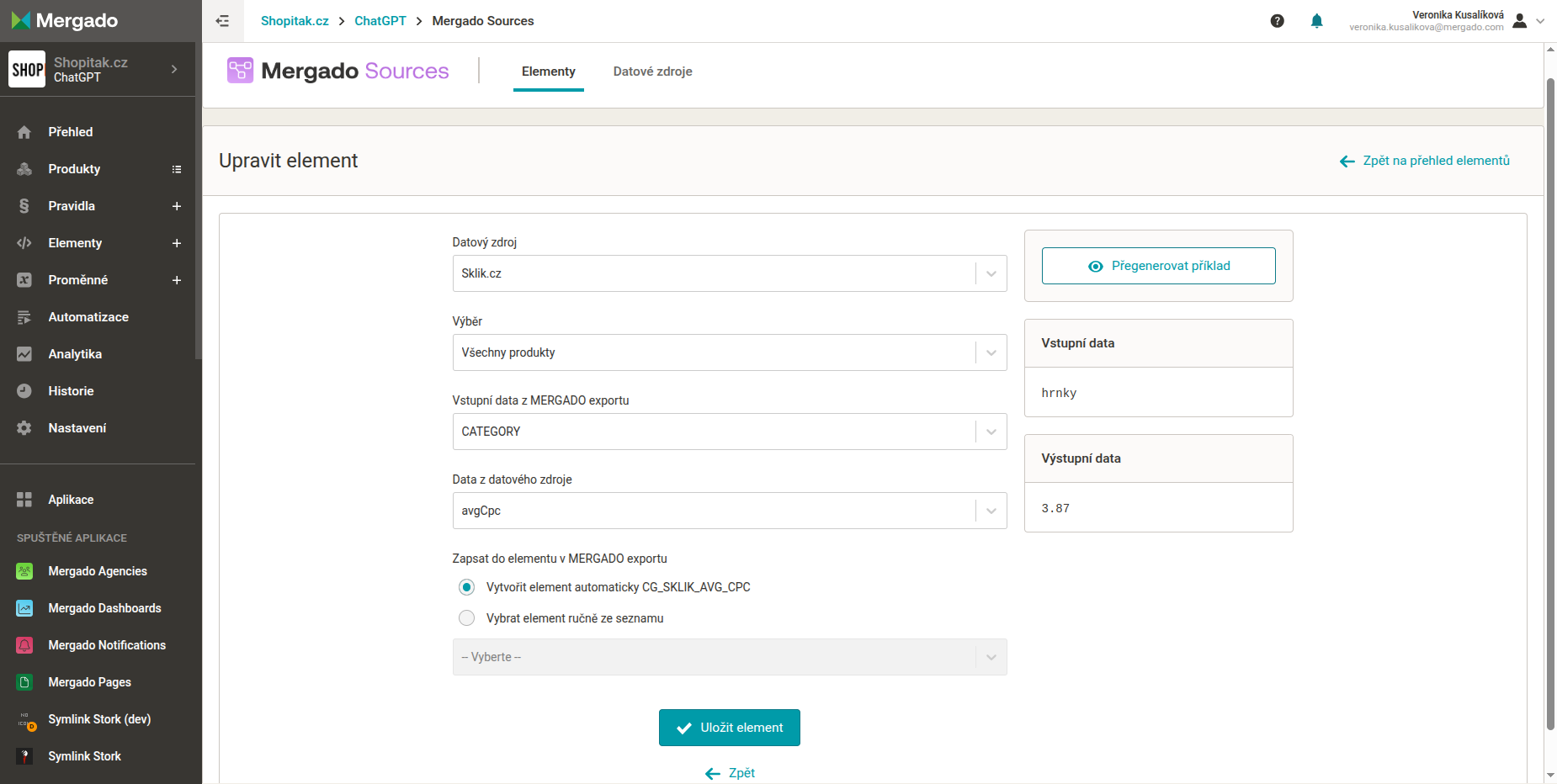1557x784 pixels.
Task: Click the Mergado Pages app icon
Action: point(24,682)
